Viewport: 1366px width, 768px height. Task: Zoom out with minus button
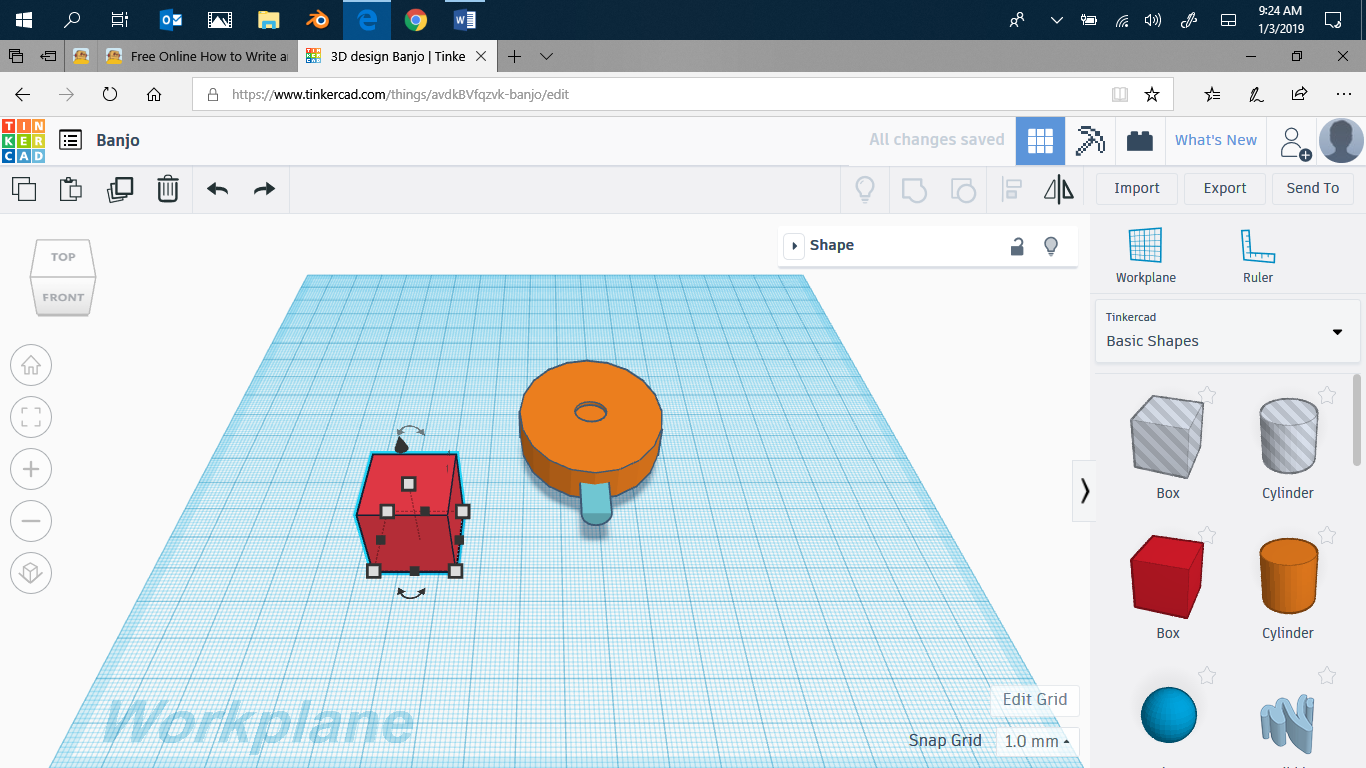click(31, 521)
